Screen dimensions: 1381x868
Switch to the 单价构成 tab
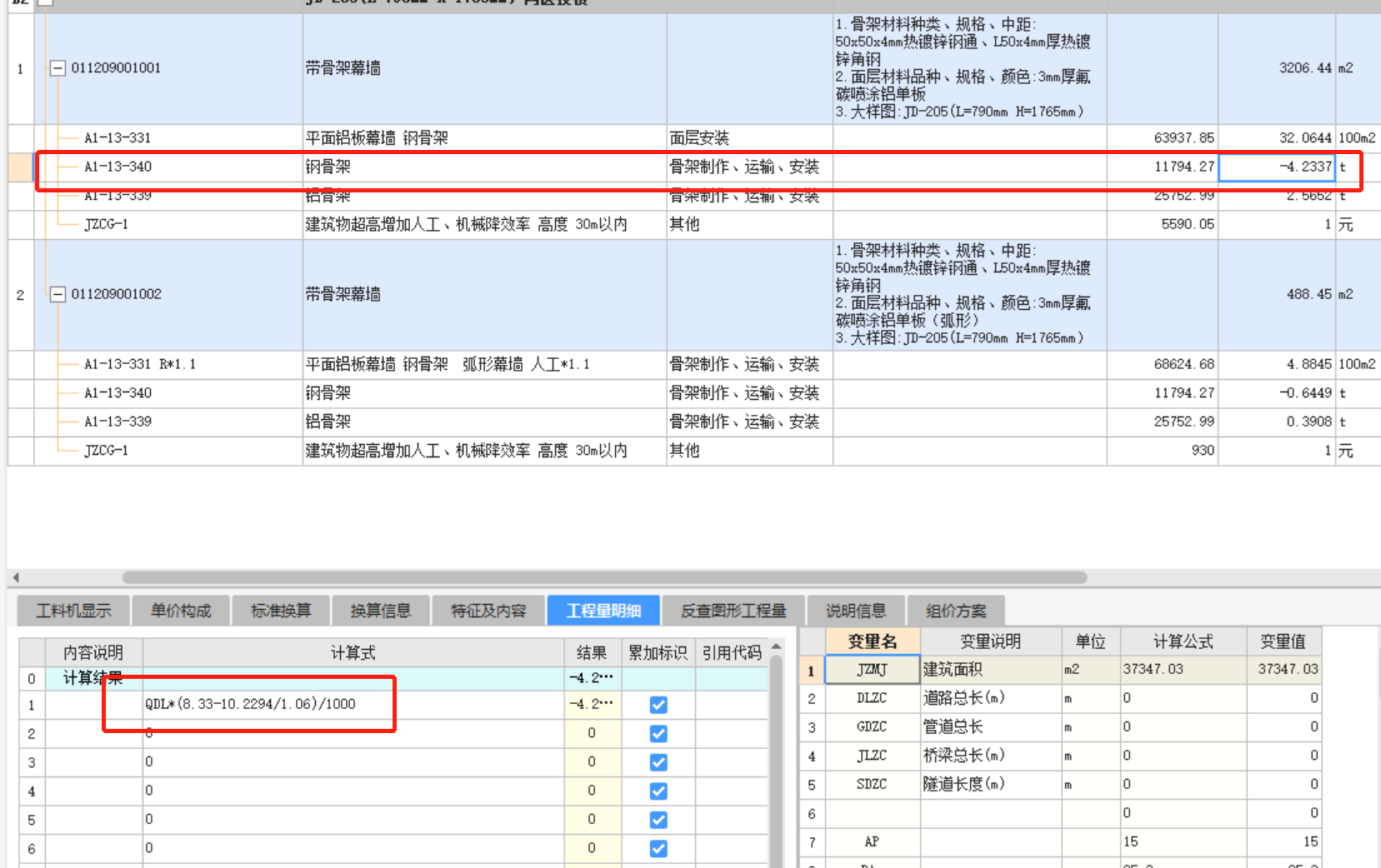[x=181, y=611]
